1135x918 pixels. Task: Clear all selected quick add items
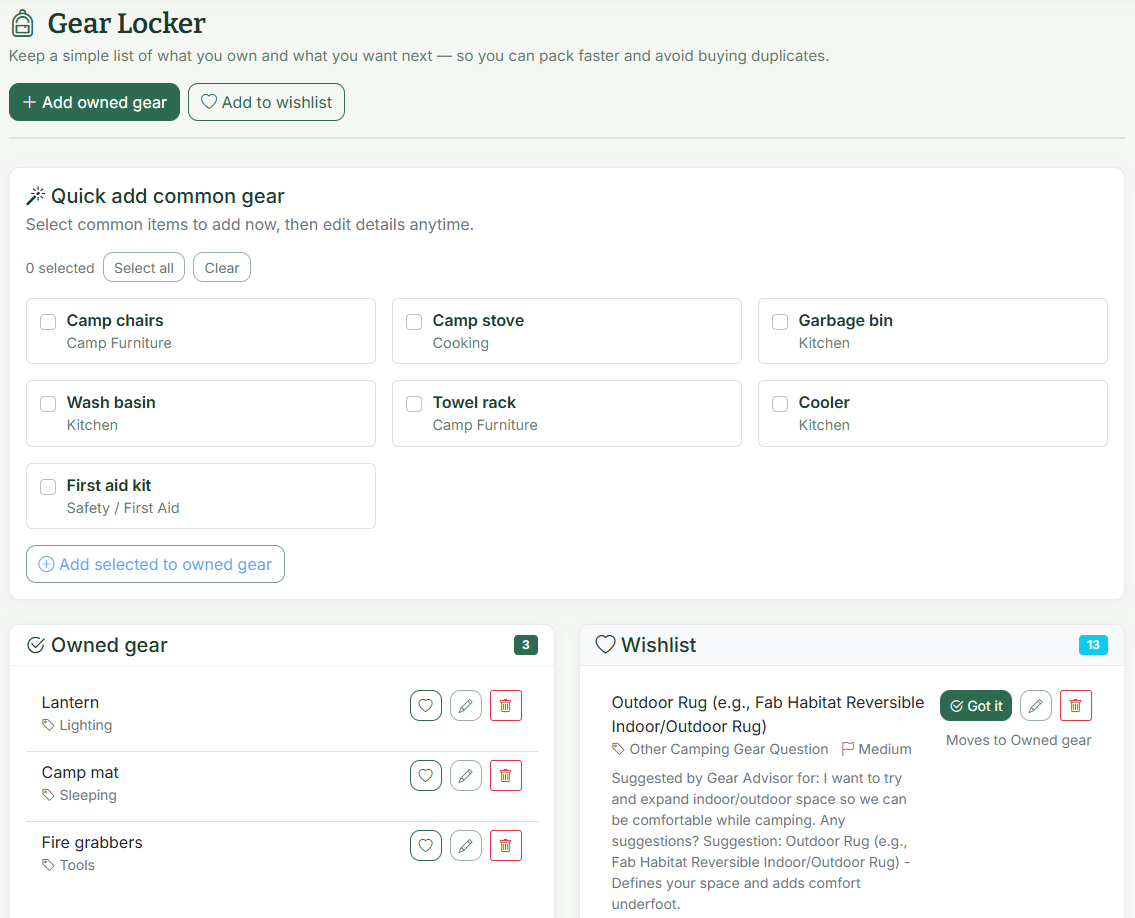(221, 267)
